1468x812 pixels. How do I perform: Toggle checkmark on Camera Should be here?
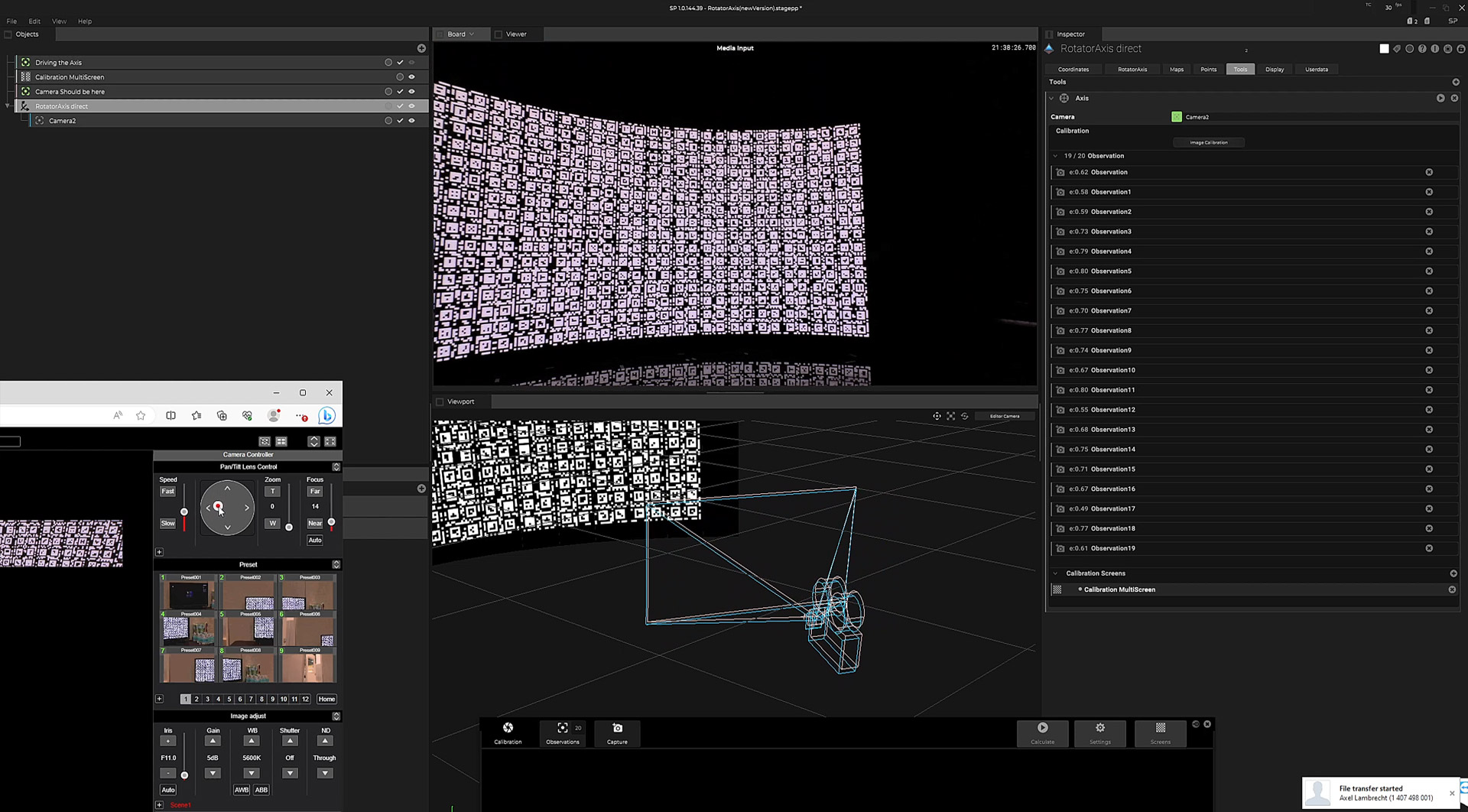(x=400, y=92)
